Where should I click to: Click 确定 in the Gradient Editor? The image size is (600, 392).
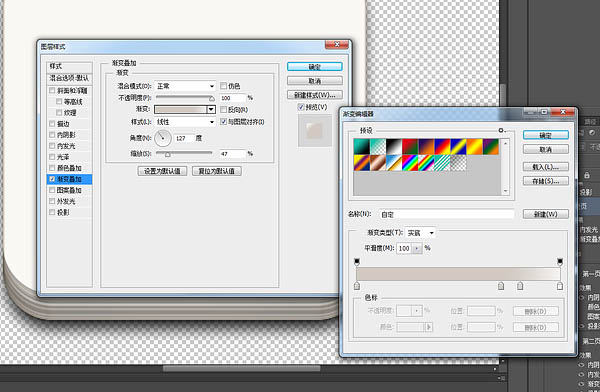click(546, 135)
